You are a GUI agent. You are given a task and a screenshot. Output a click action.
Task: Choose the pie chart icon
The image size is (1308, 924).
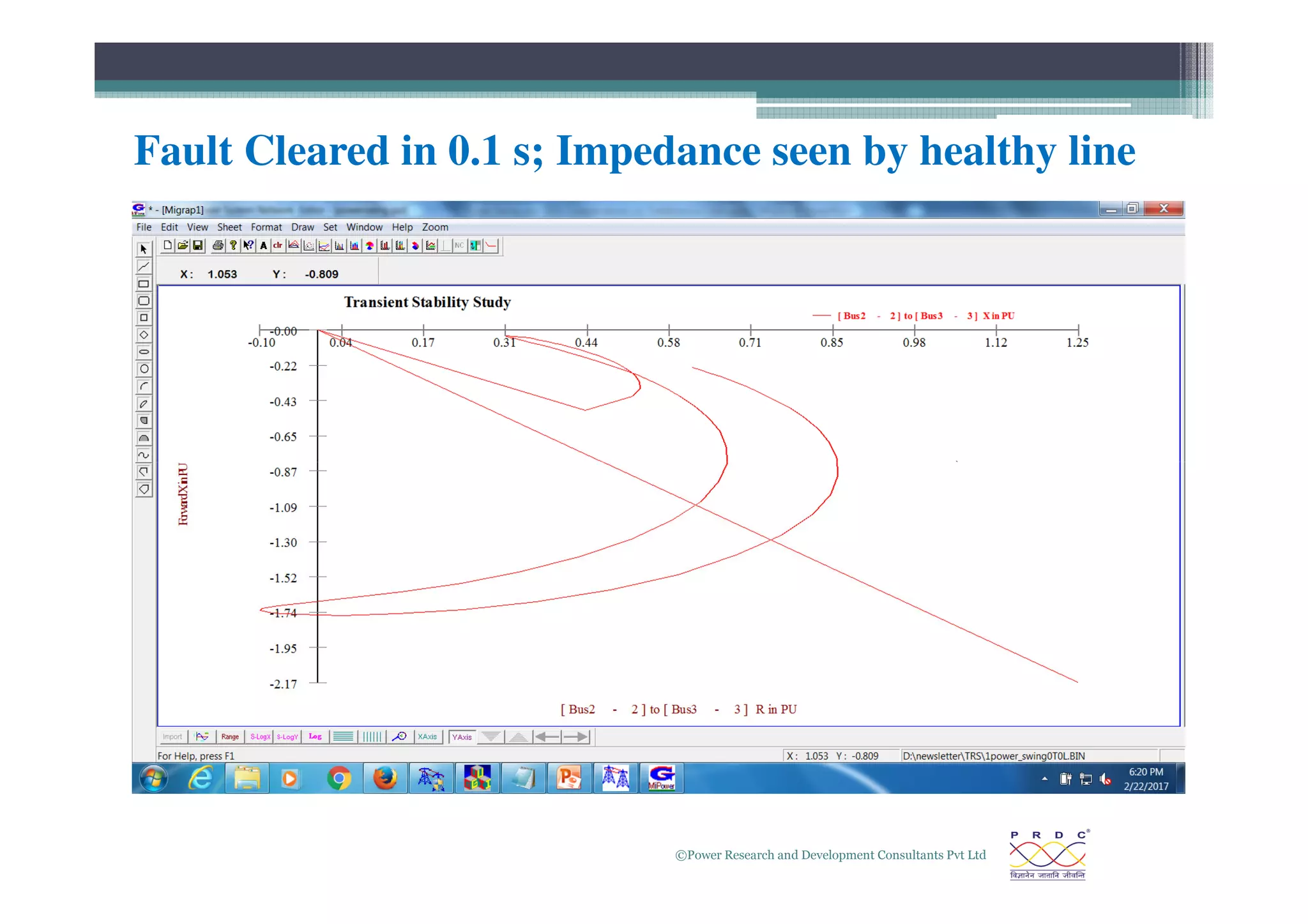[x=370, y=246]
